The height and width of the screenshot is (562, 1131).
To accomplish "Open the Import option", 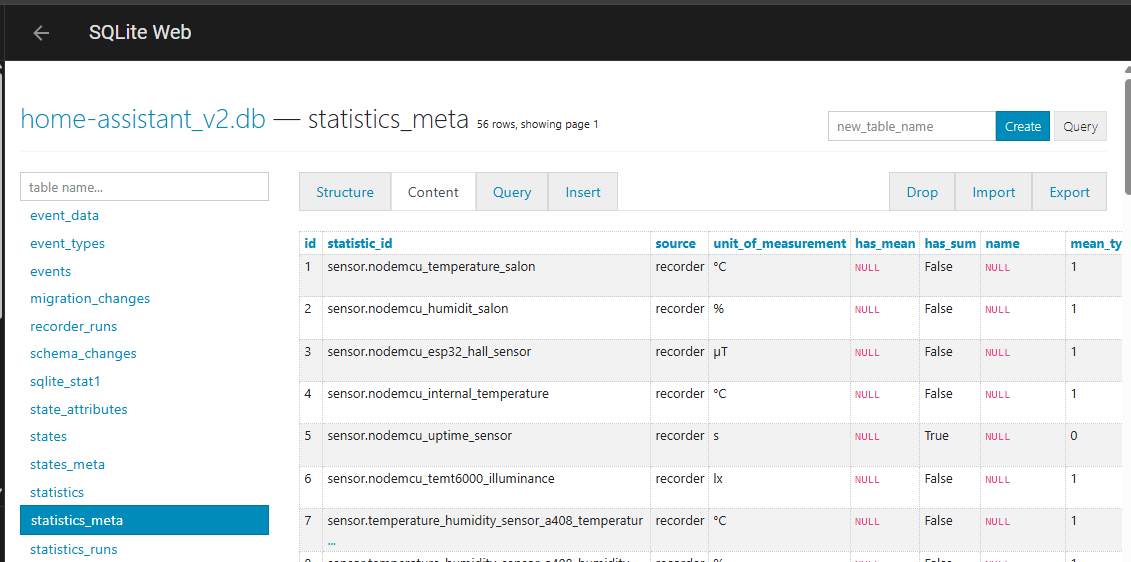I will (x=993, y=192).
